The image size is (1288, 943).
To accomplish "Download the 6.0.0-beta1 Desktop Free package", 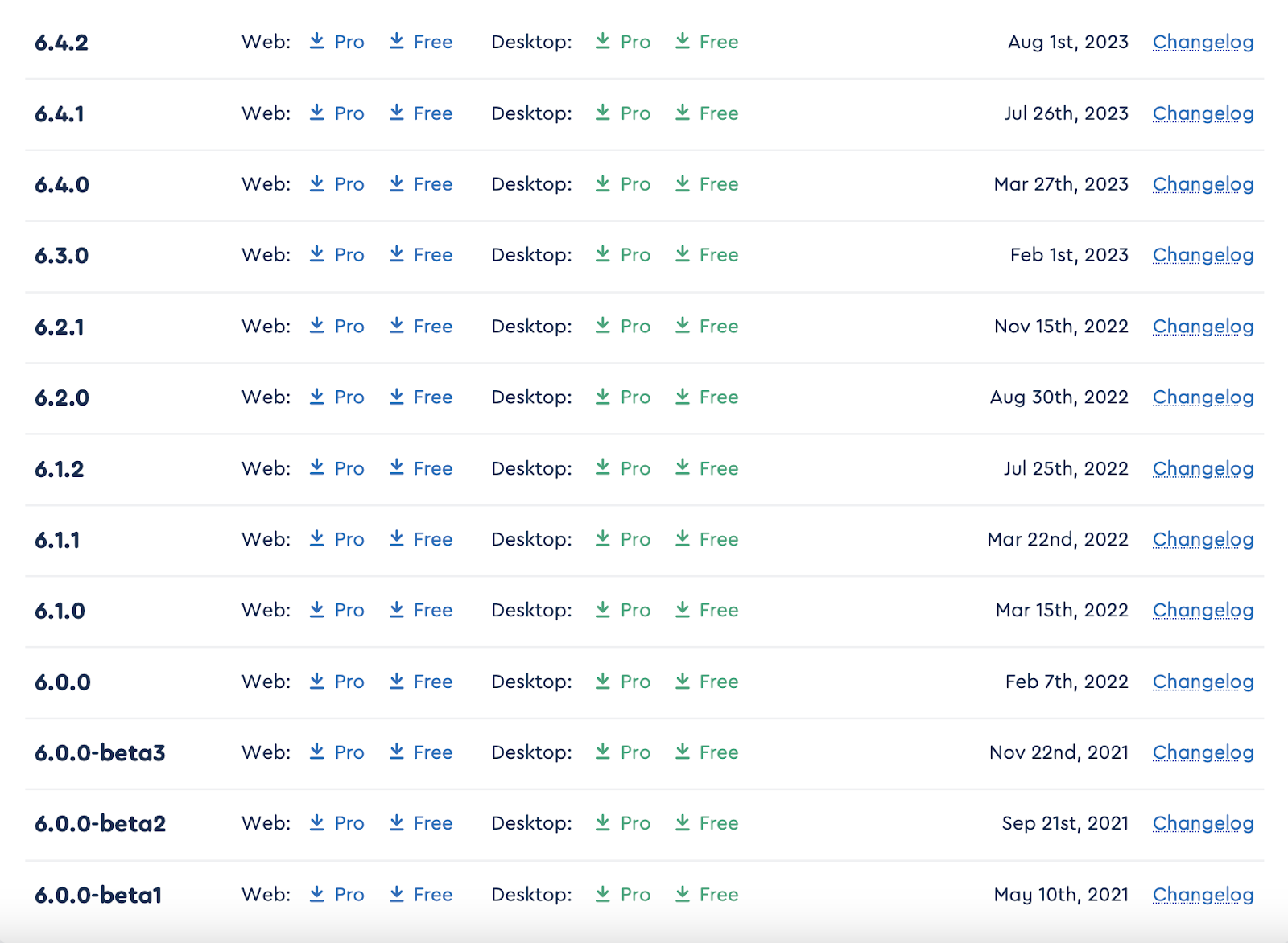I will tap(706, 895).
